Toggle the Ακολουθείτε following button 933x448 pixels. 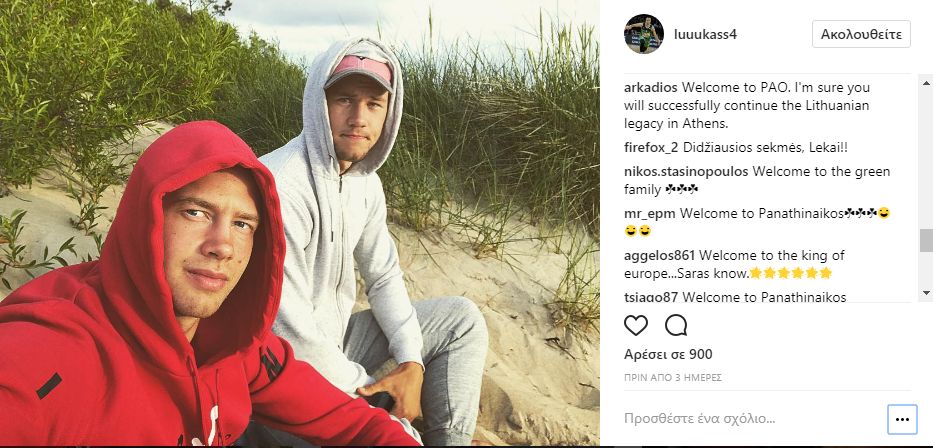click(861, 34)
